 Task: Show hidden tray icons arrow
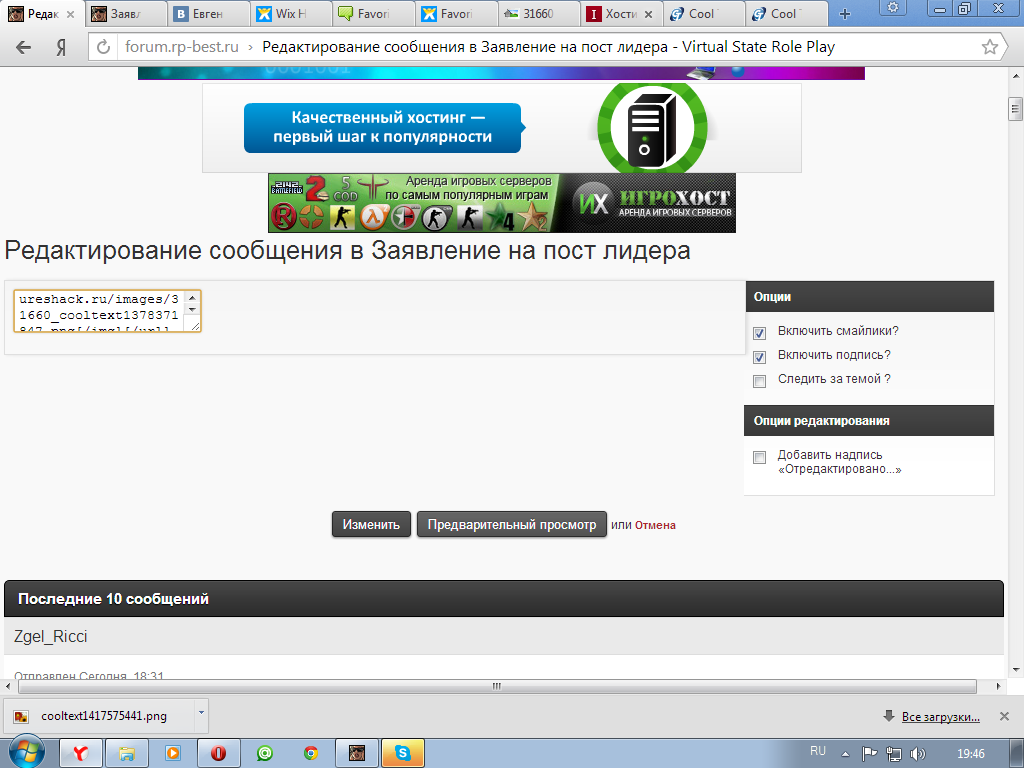point(845,754)
